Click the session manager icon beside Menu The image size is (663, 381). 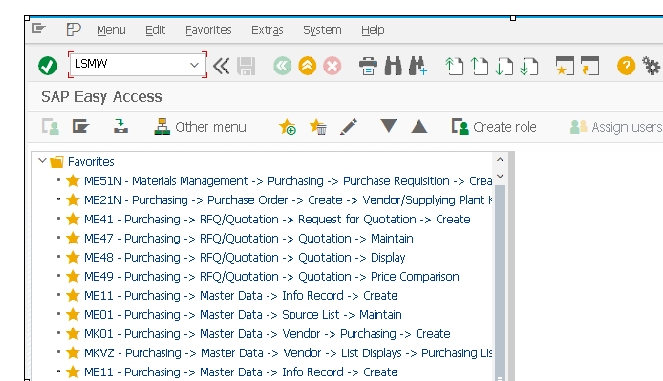click(x=73, y=30)
